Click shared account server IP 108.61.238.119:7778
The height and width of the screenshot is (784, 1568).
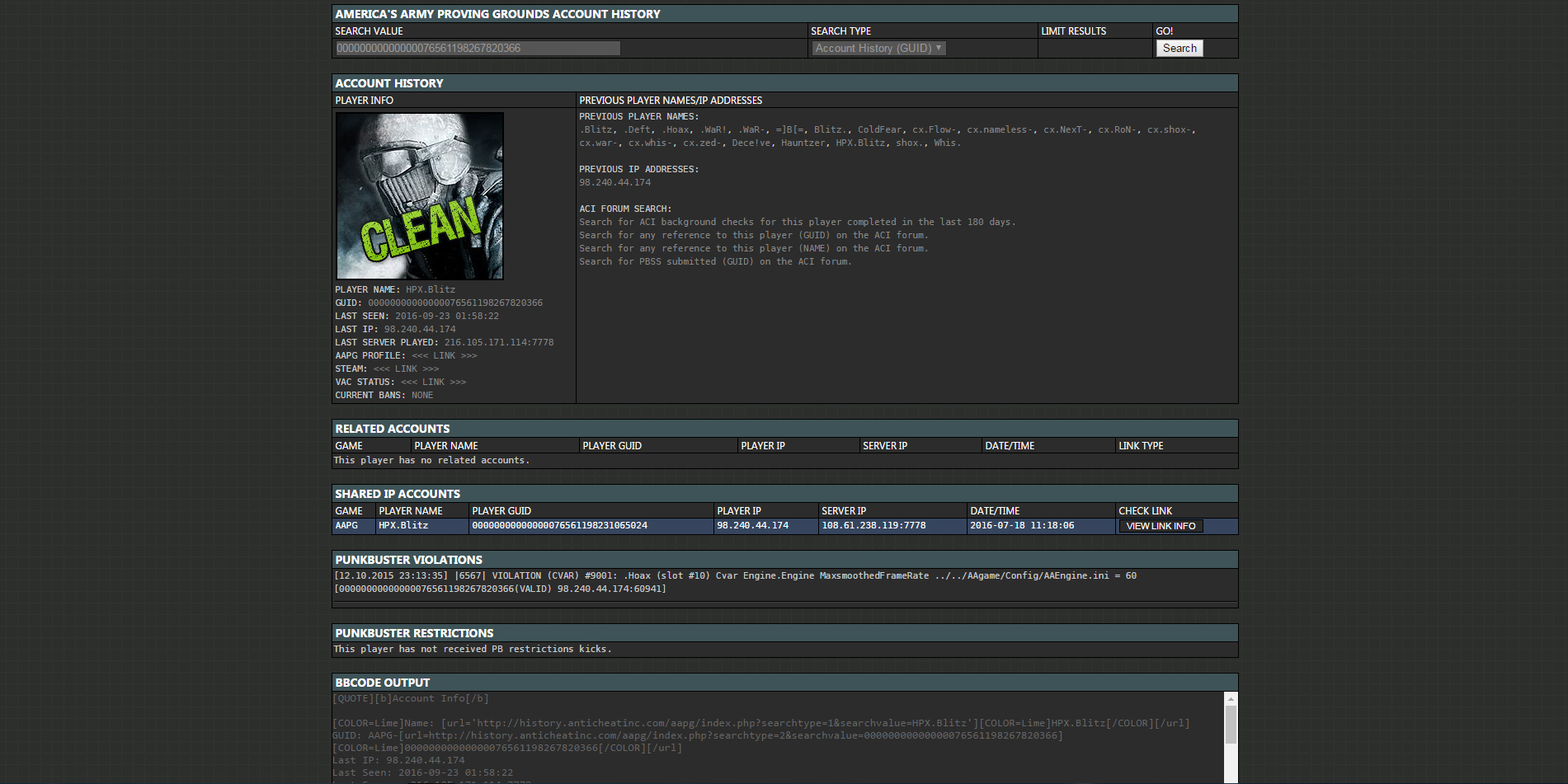click(873, 525)
